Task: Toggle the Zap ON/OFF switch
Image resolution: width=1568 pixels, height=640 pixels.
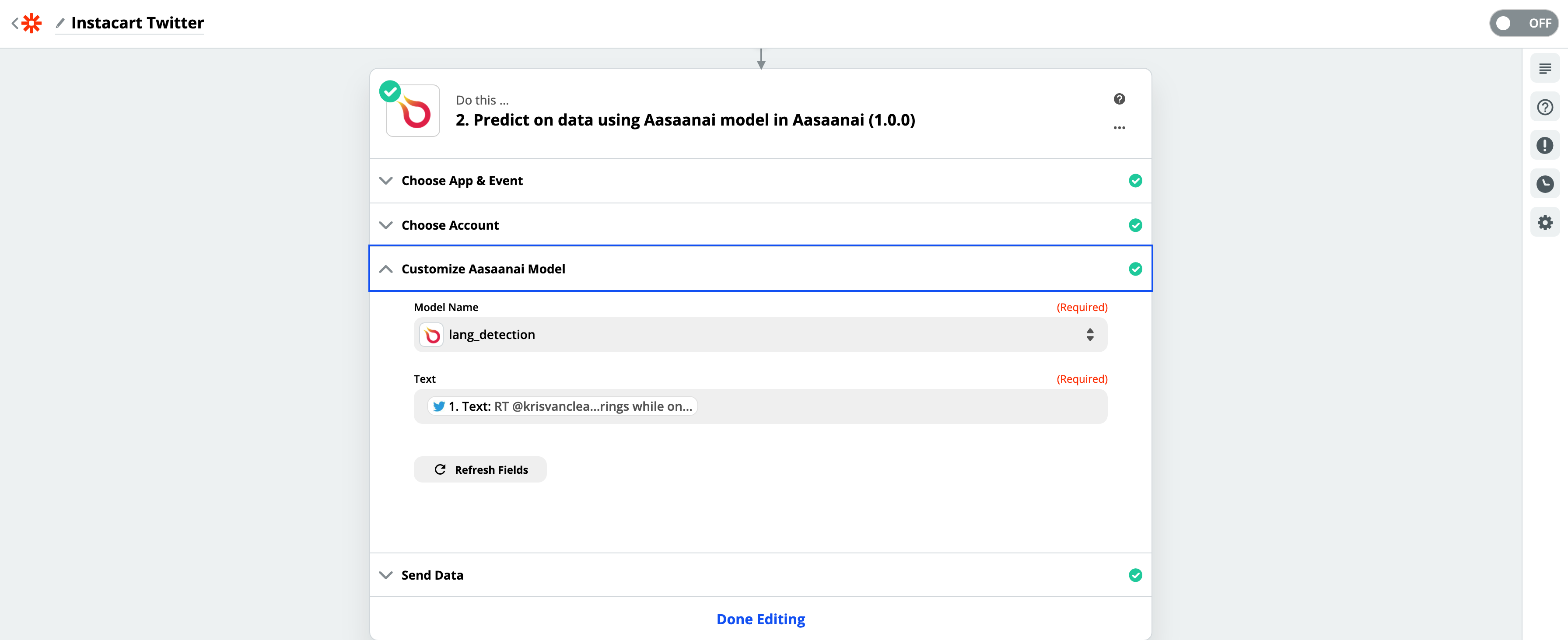Action: [1523, 23]
